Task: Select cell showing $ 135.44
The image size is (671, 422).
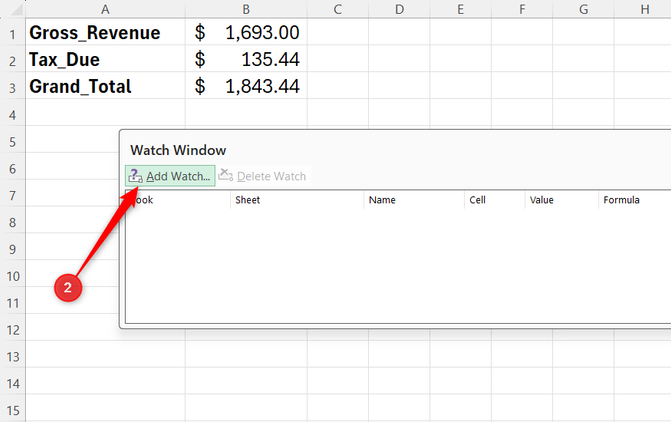Action: (246, 59)
